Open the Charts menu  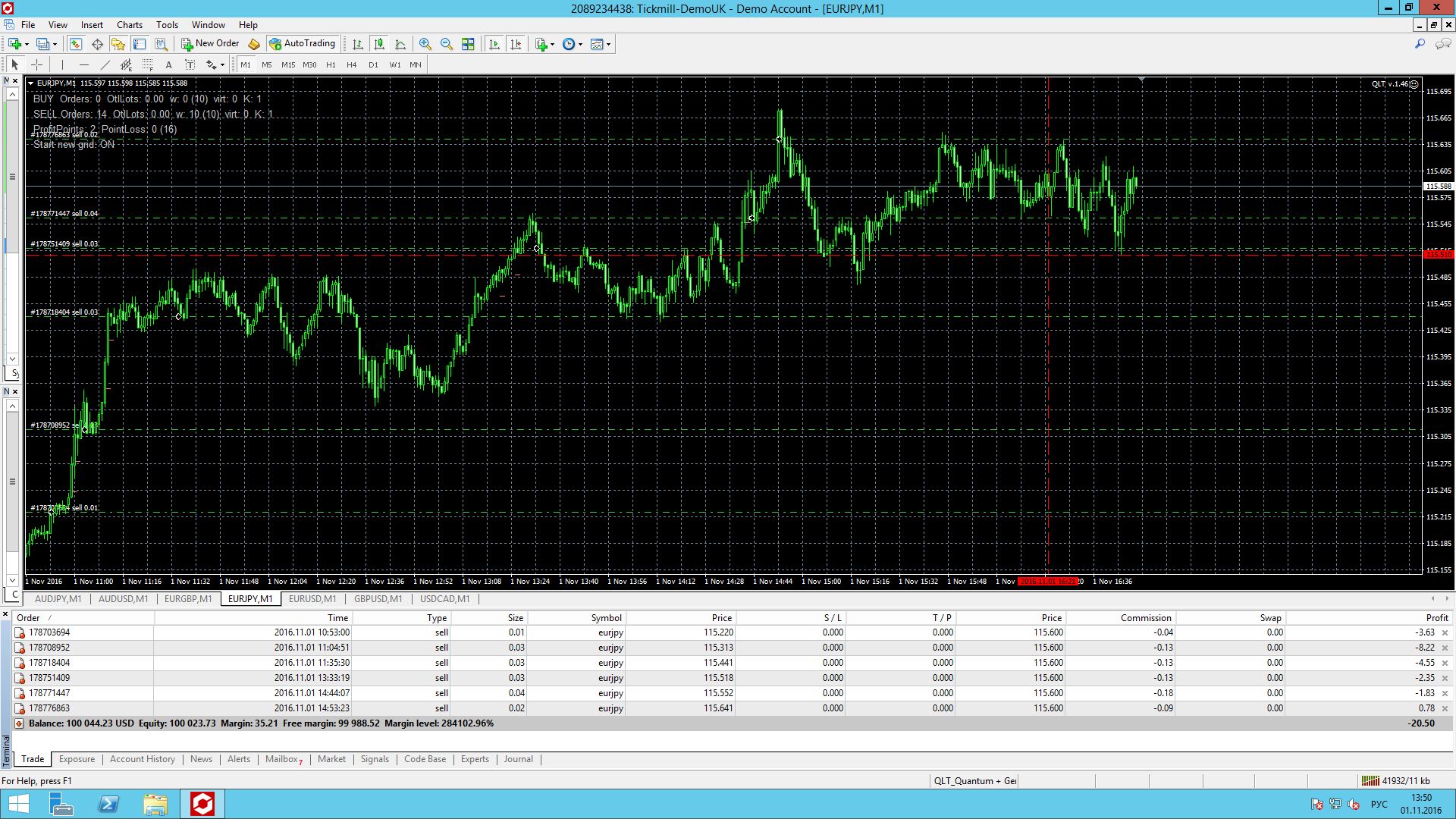[130, 25]
